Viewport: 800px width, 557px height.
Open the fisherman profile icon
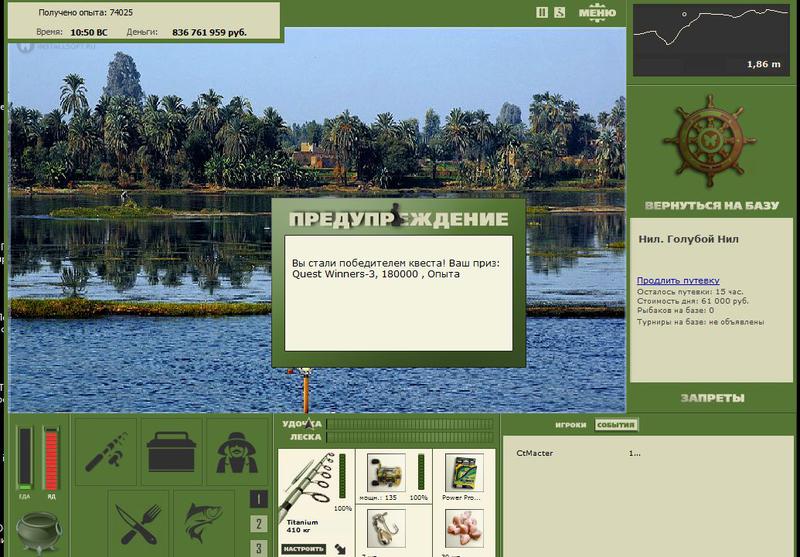tap(237, 452)
